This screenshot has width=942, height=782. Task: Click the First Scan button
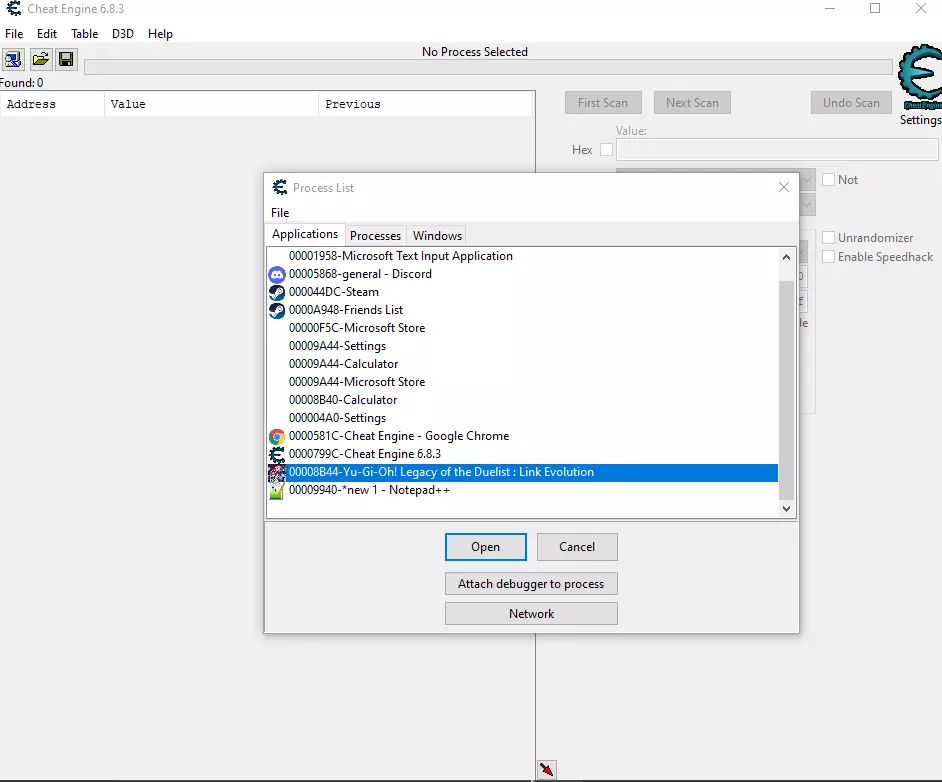pyautogui.click(x=603, y=103)
